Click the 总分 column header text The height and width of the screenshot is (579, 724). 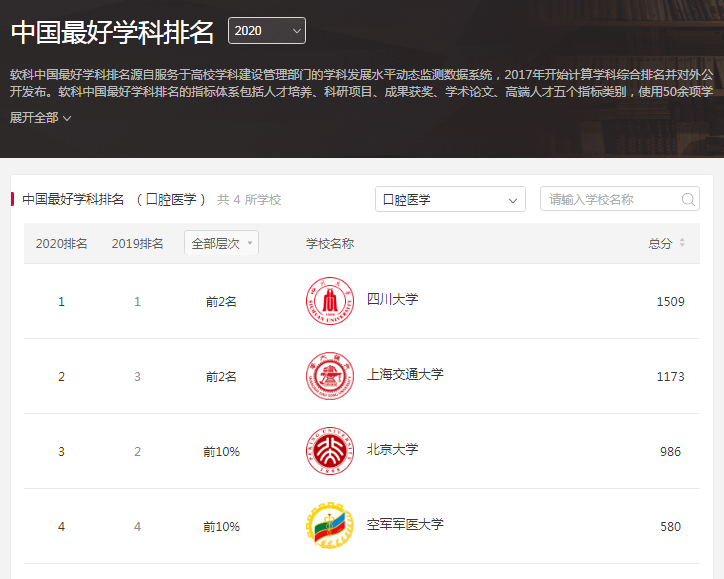660,243
